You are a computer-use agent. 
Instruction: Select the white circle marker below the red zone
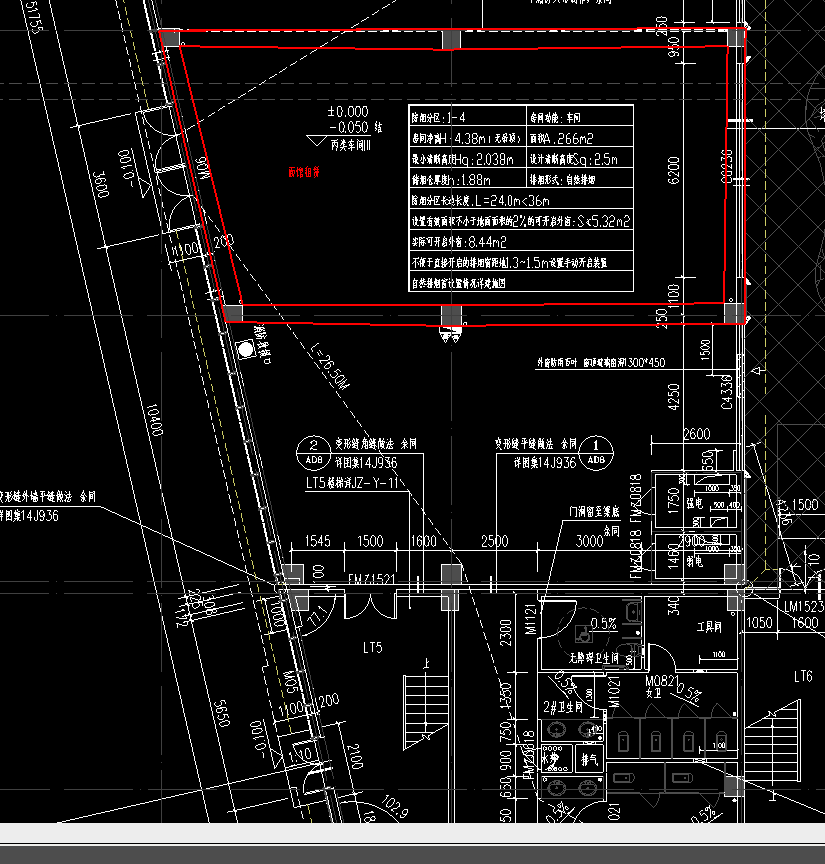point(245,349)
